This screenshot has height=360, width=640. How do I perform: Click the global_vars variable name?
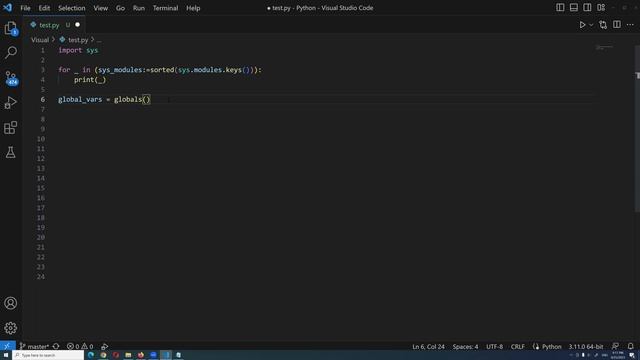point(80,99)
